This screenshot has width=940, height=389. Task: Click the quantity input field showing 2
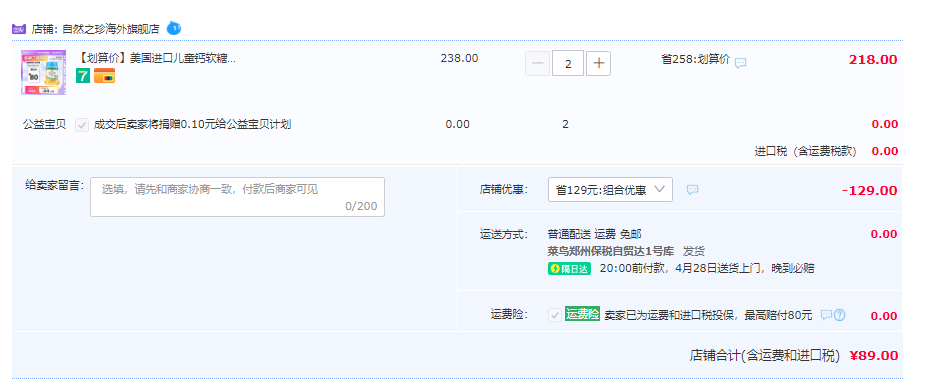coord(568,64)
